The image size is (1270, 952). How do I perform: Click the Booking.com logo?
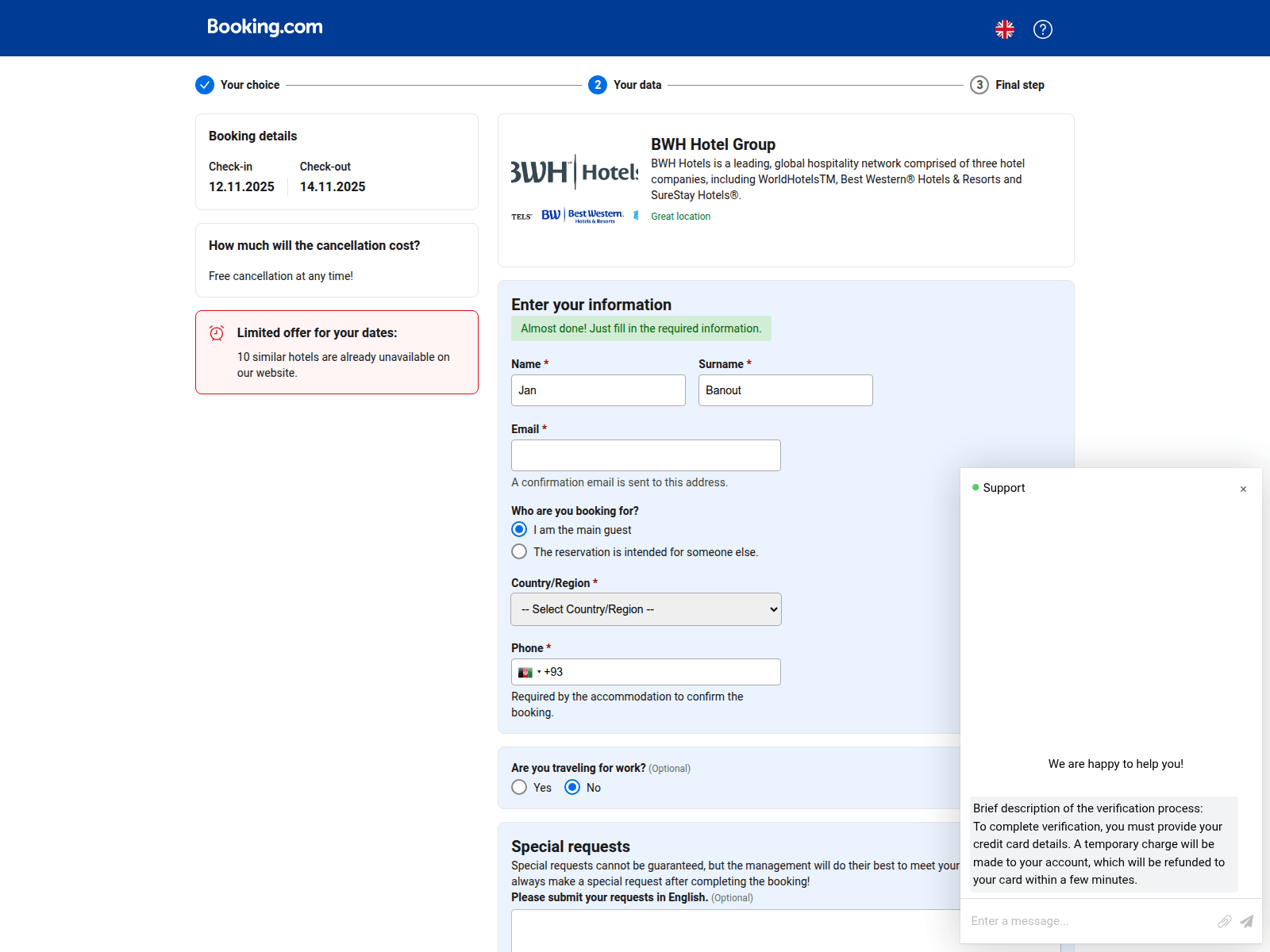click(265, 27)
